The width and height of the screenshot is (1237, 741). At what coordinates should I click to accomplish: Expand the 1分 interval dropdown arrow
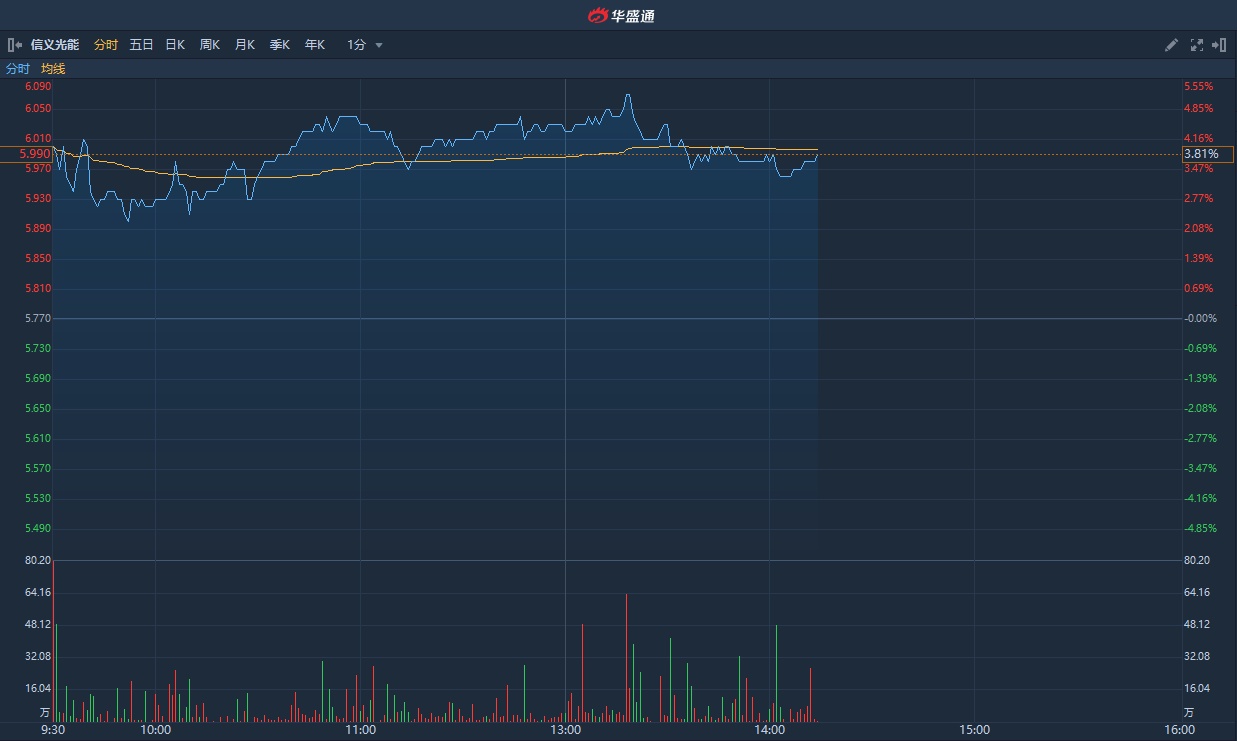[379, 45]
